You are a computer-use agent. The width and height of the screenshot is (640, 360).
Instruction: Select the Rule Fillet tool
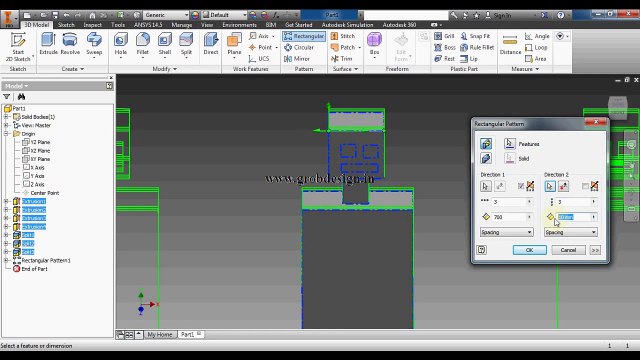coord(477,47)
